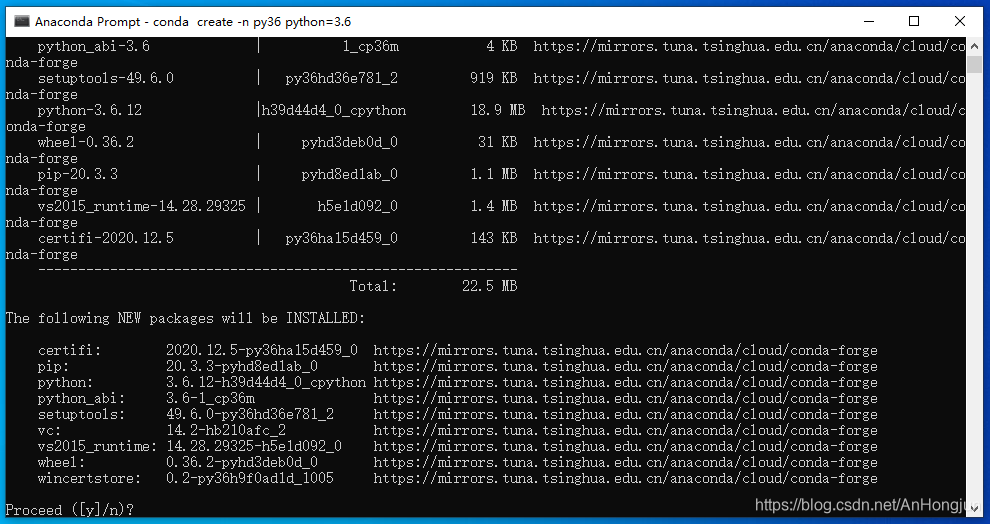Click the 'Proceed ([y]/n)?' prompt line
The image size is (990, 524).
[70, 509]
